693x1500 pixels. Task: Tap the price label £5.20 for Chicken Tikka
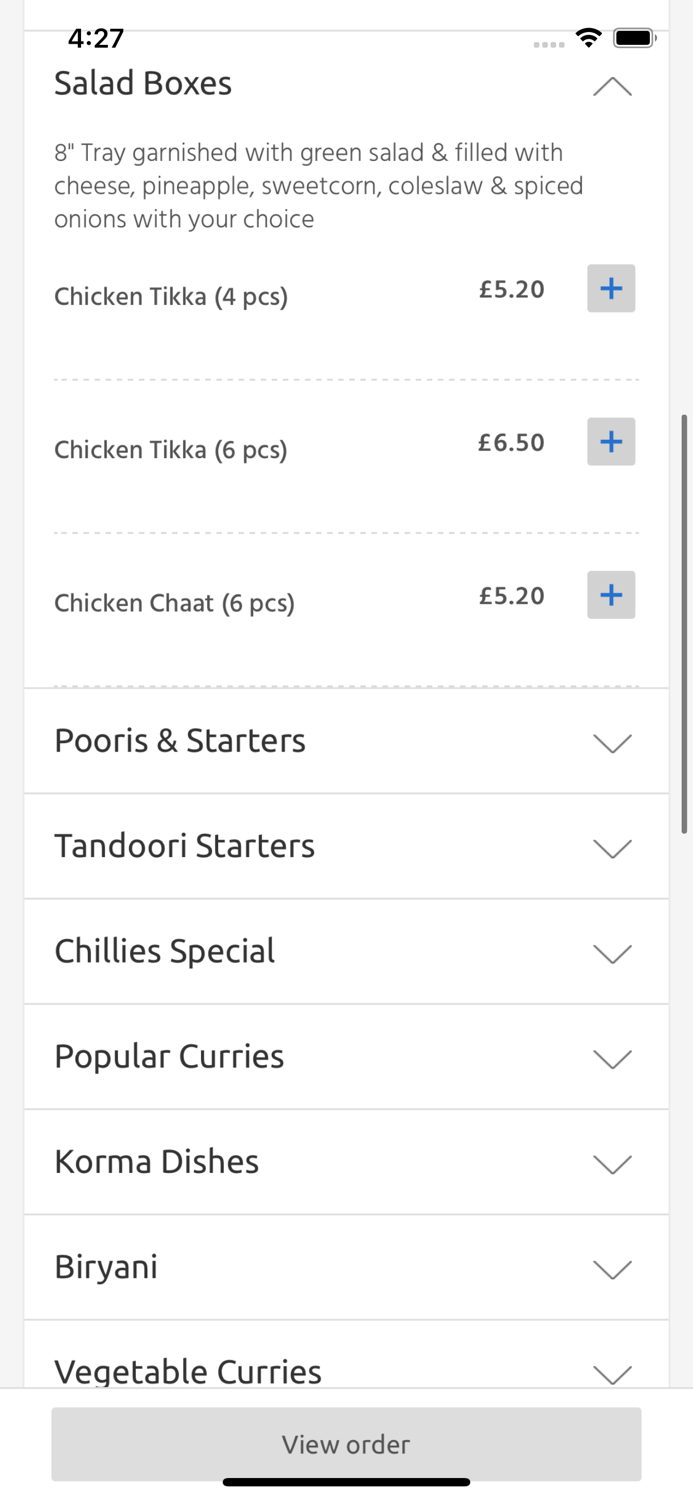[511, 289]
